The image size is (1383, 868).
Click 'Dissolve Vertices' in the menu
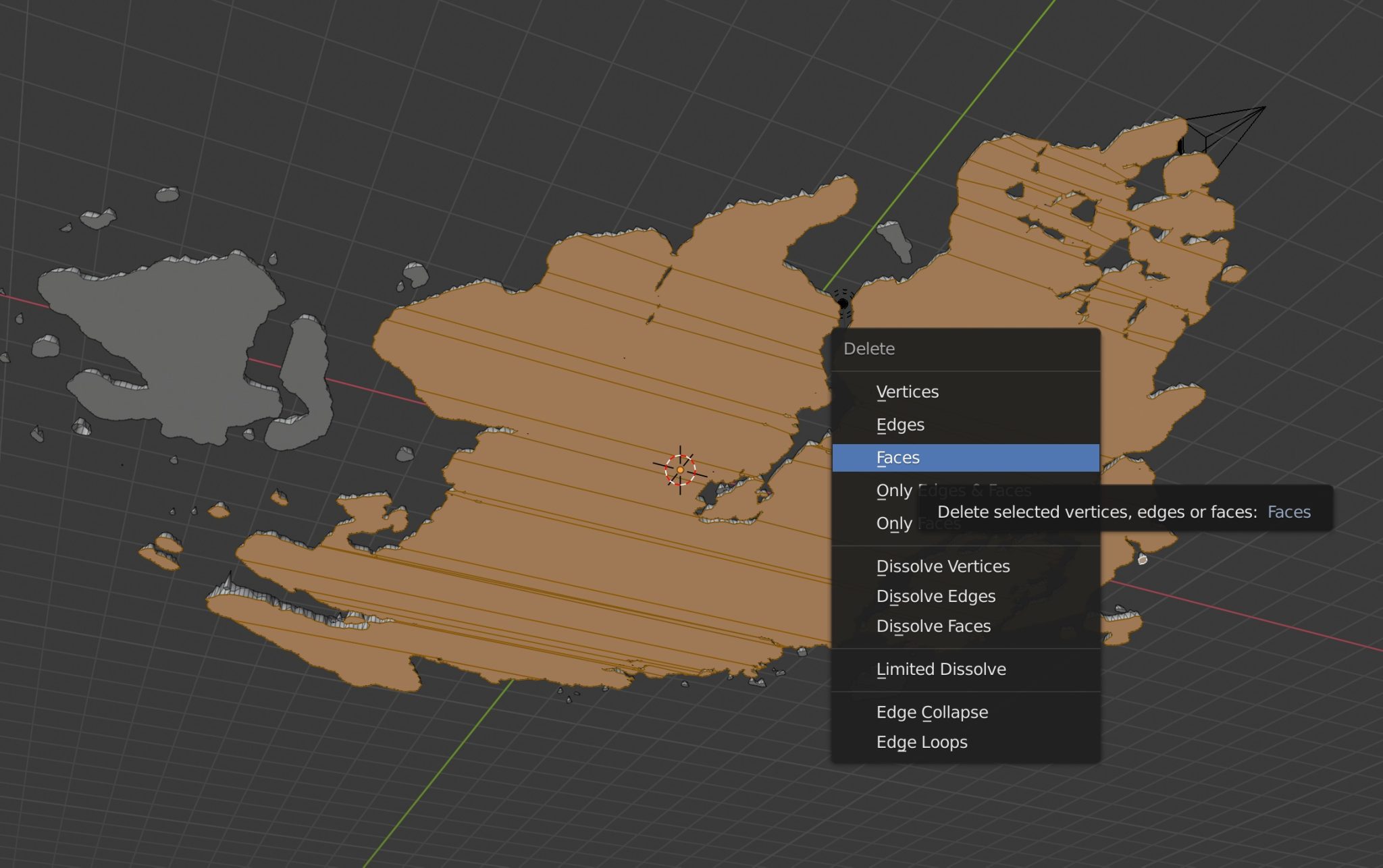click(x=943, y=566)
